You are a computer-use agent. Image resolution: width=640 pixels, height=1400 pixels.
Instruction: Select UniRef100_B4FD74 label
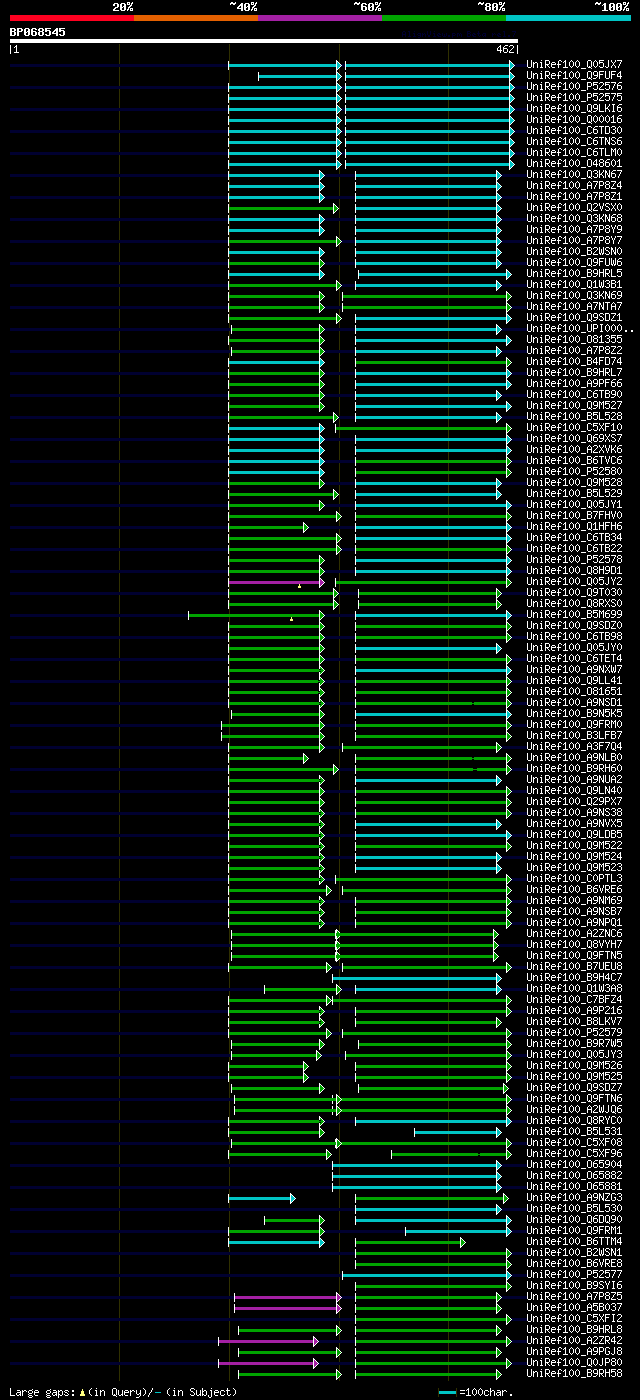574,361
